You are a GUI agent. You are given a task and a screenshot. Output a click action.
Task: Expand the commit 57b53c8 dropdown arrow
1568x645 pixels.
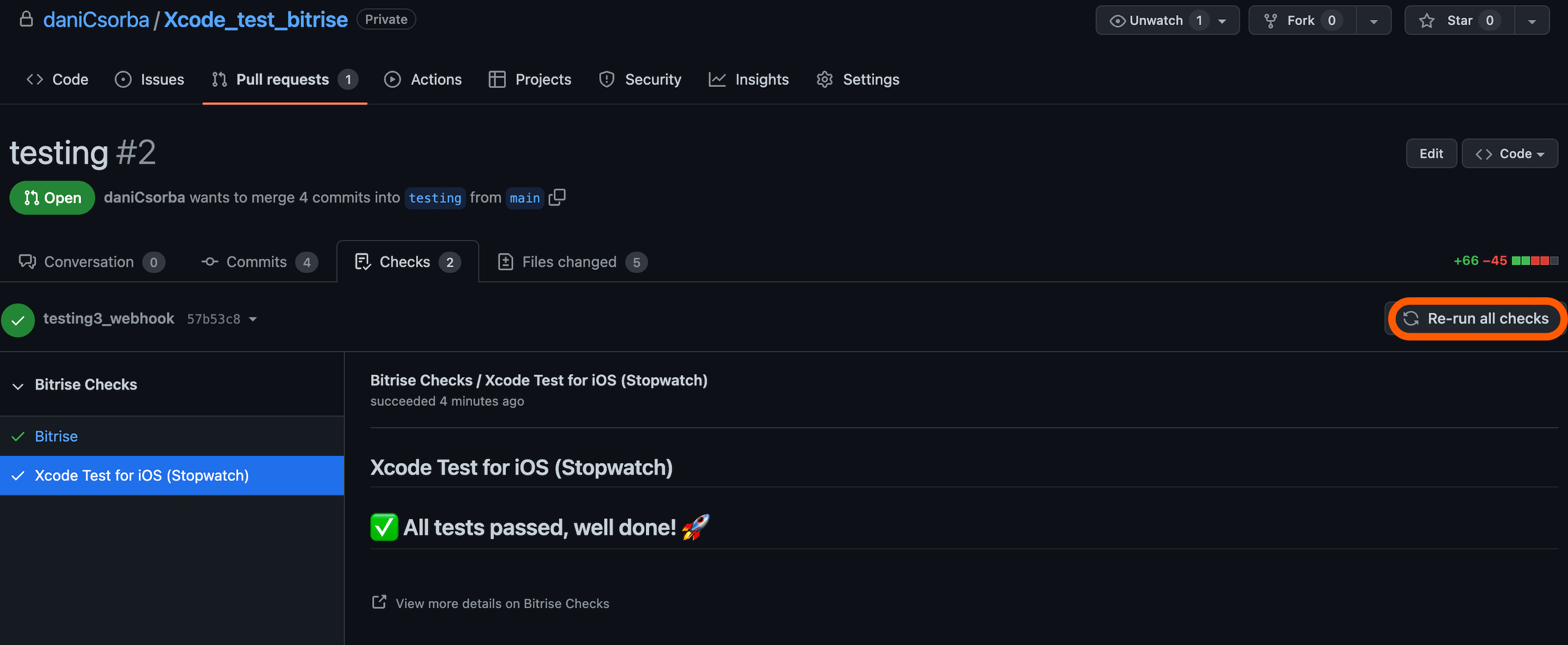pyautogui.click(x=253, y=319)
